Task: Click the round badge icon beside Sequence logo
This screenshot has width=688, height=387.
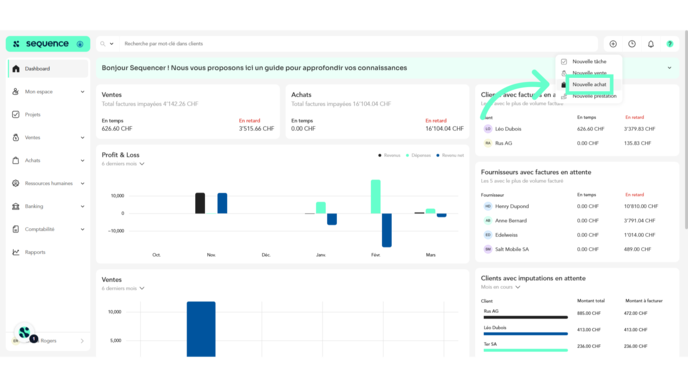Action: (x=80, y=44)
